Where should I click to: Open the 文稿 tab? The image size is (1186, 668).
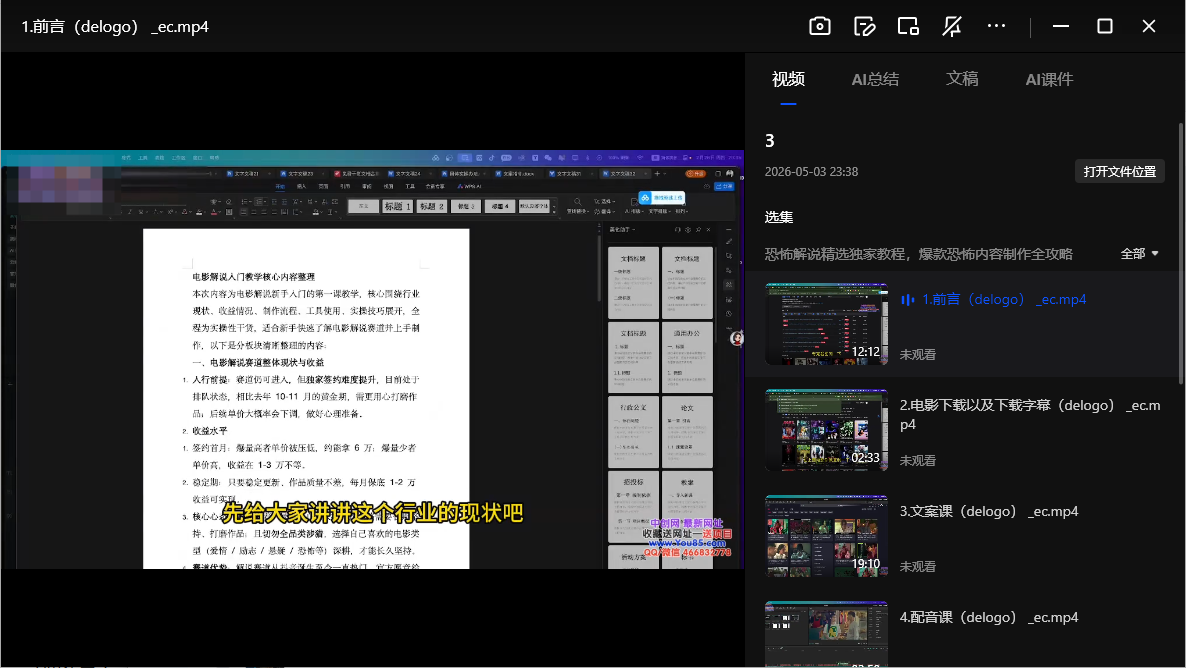click(x=962, y=79)
